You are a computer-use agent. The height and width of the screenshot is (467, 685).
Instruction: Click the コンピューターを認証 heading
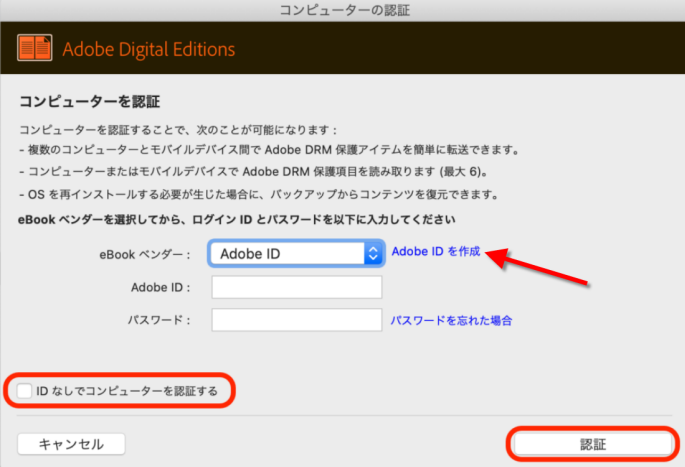pos(90,102)
